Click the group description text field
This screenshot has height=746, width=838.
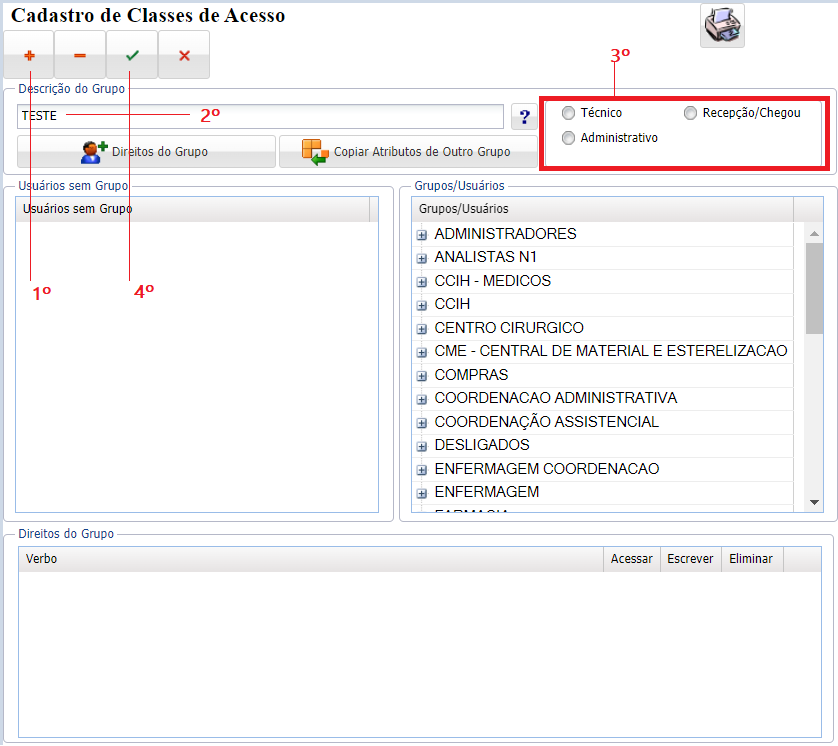[x=260, y=117]
